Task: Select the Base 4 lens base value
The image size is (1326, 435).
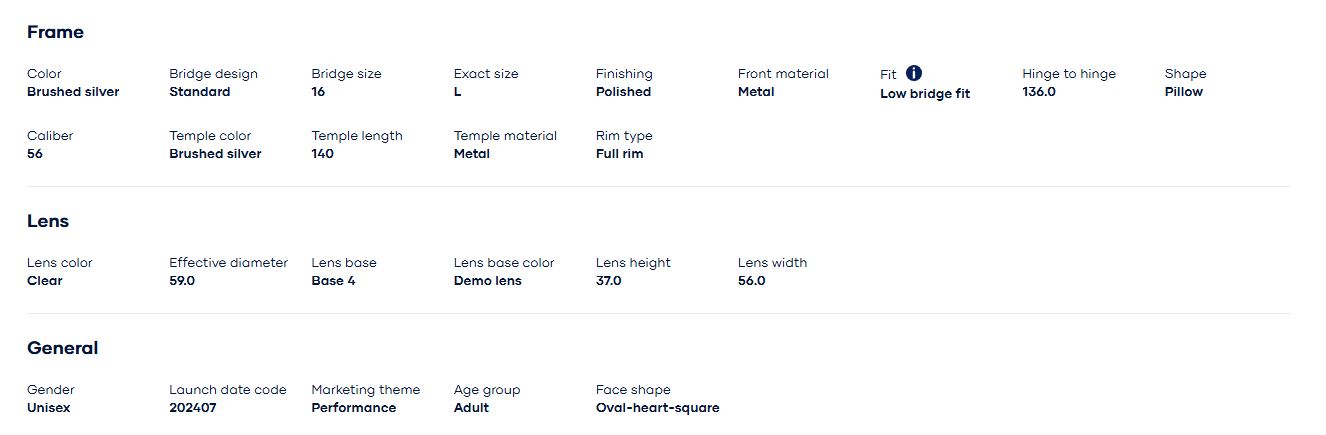Action: tap(333, 281)
